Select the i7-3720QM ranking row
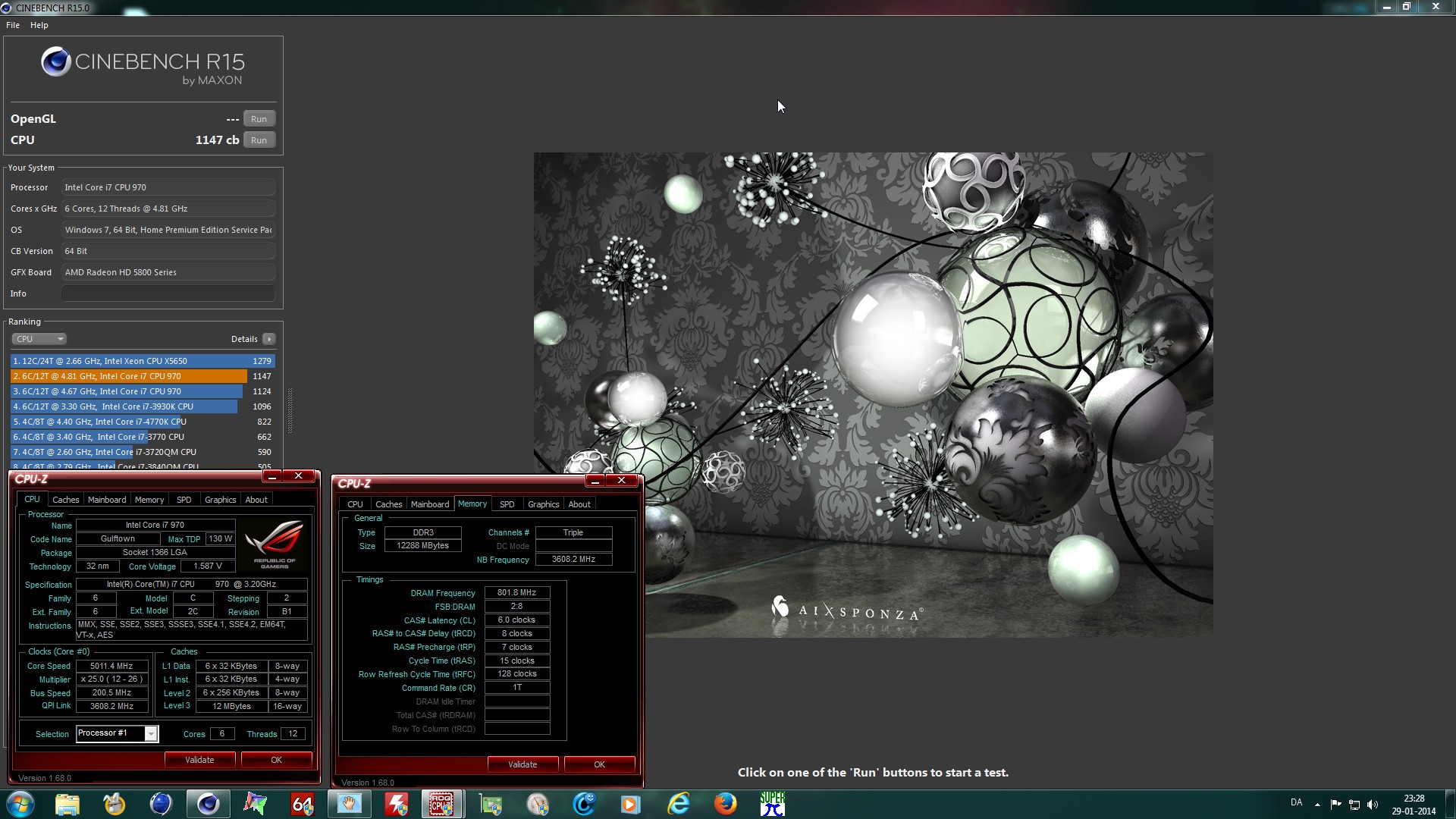 tap(143, 452)
